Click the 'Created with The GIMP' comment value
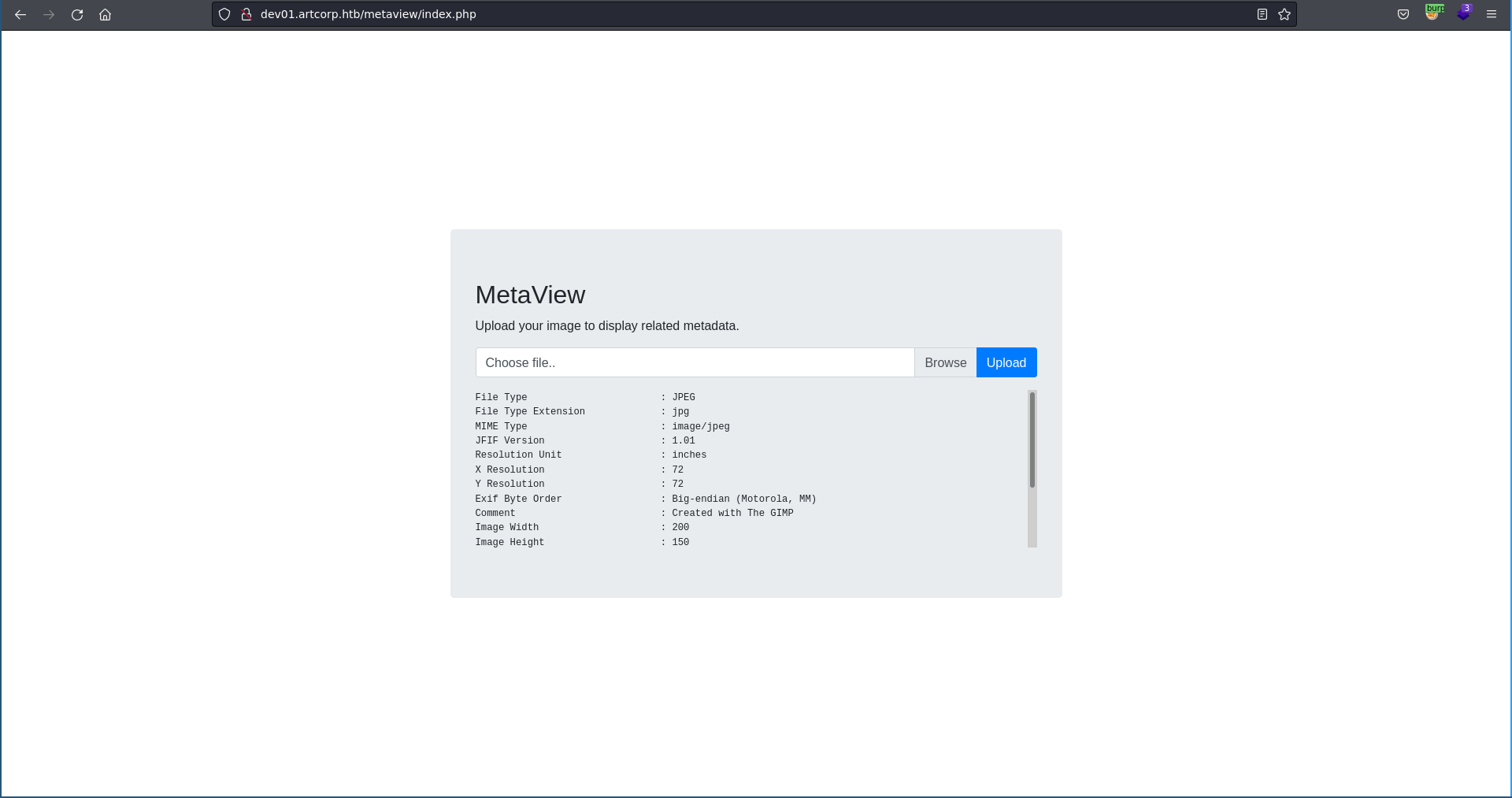The width and height of the screenshot is (1512, 798). (x=732, y=513)
